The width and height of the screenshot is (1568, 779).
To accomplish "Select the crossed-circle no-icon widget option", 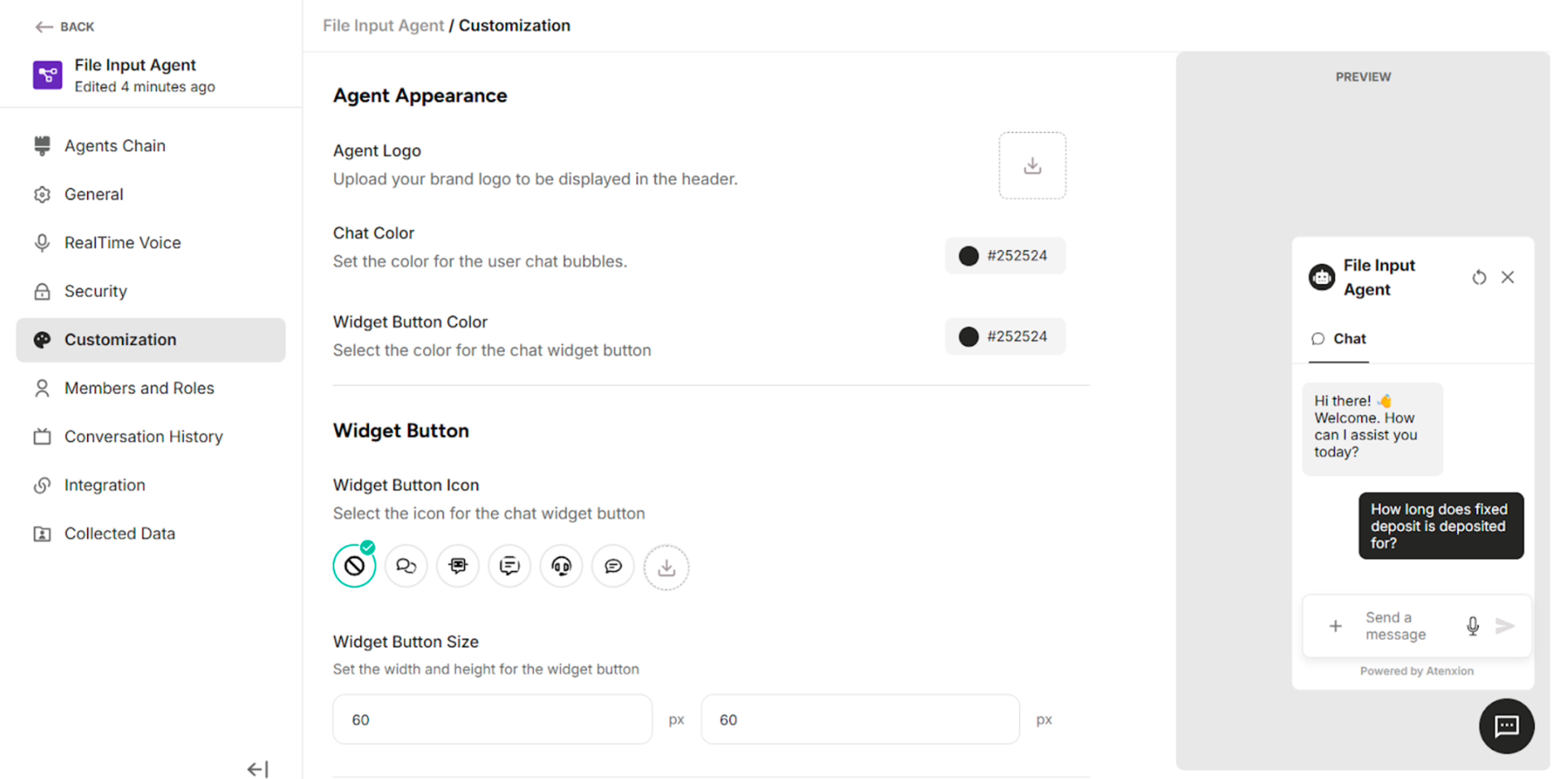I will coord(355,565).
